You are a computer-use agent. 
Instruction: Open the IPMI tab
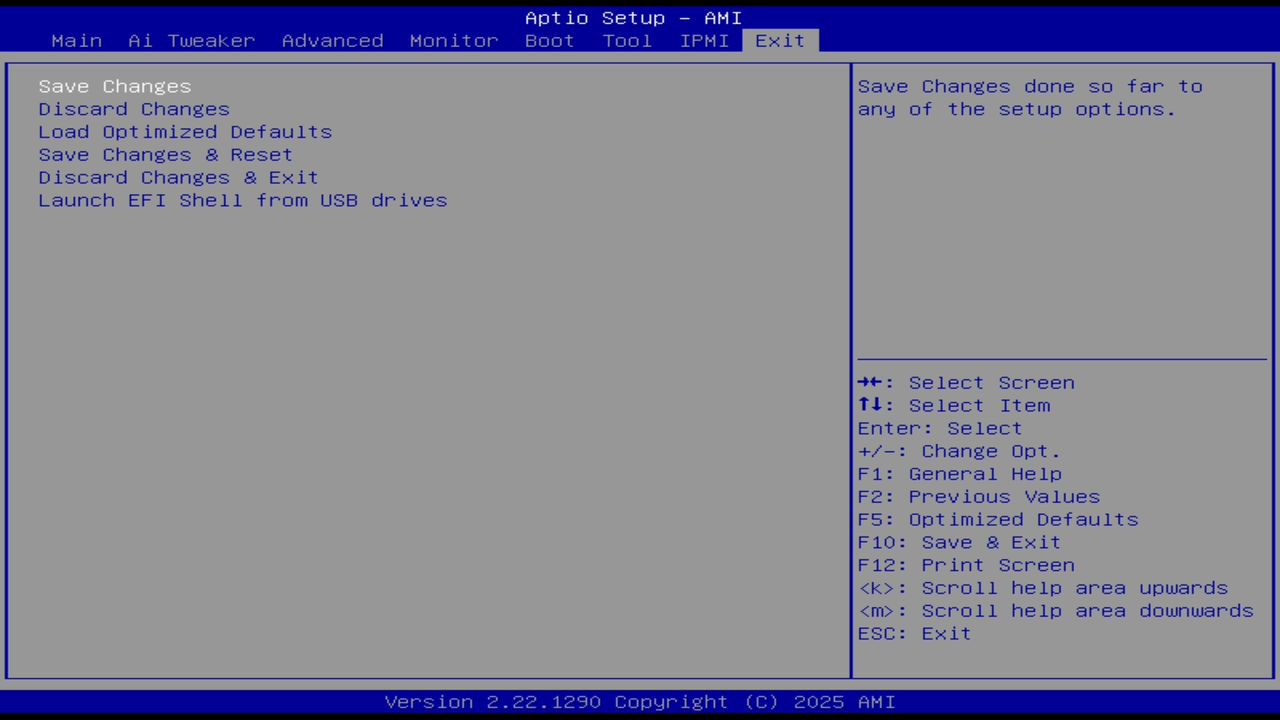point(704,40)
